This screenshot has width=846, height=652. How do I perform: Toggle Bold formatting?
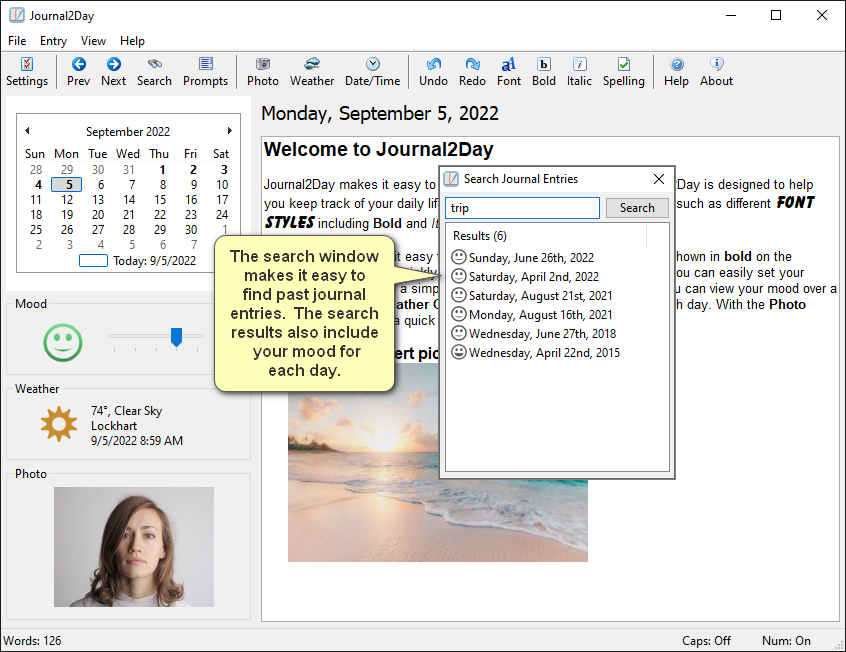coord(544,72)
